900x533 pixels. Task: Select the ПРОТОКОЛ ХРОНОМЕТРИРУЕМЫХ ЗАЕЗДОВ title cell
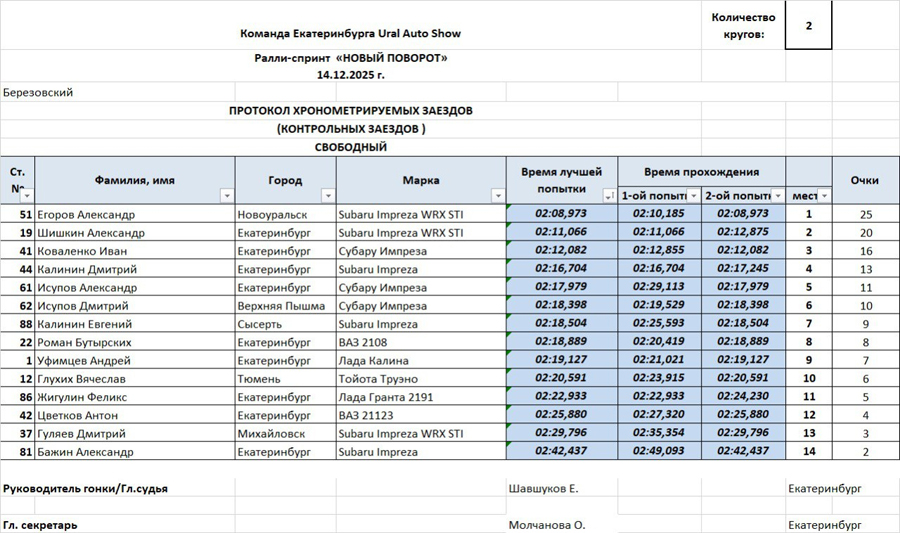[350, 111]
